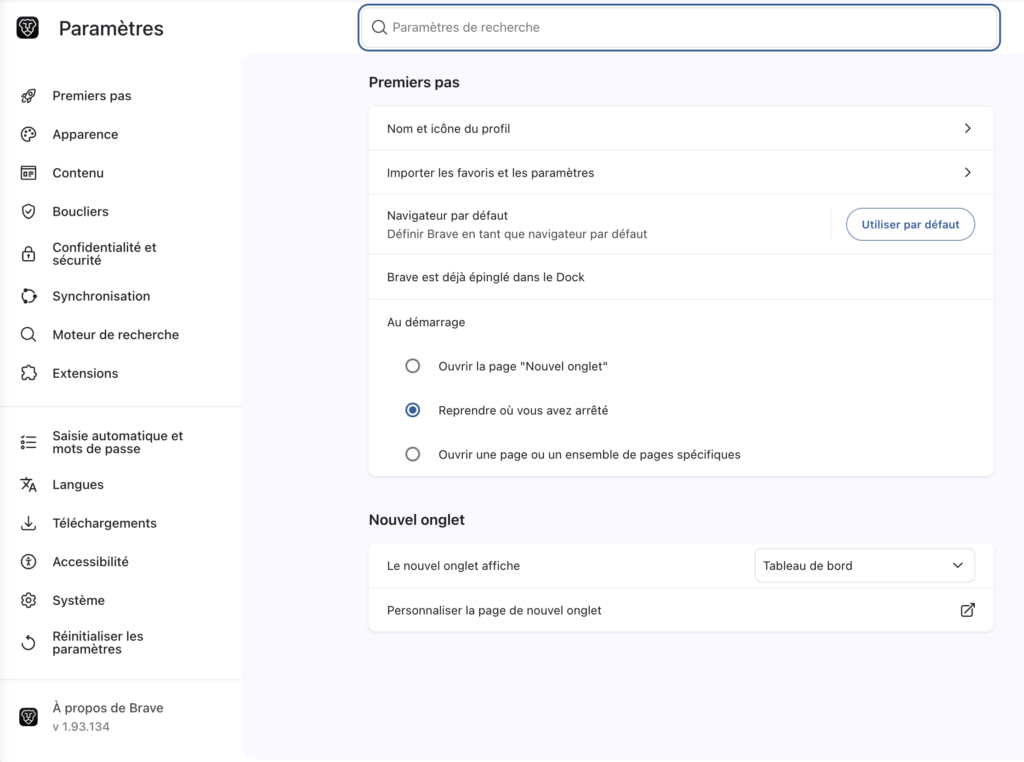Click the search magnifier icon in search field

click(379, 27)
